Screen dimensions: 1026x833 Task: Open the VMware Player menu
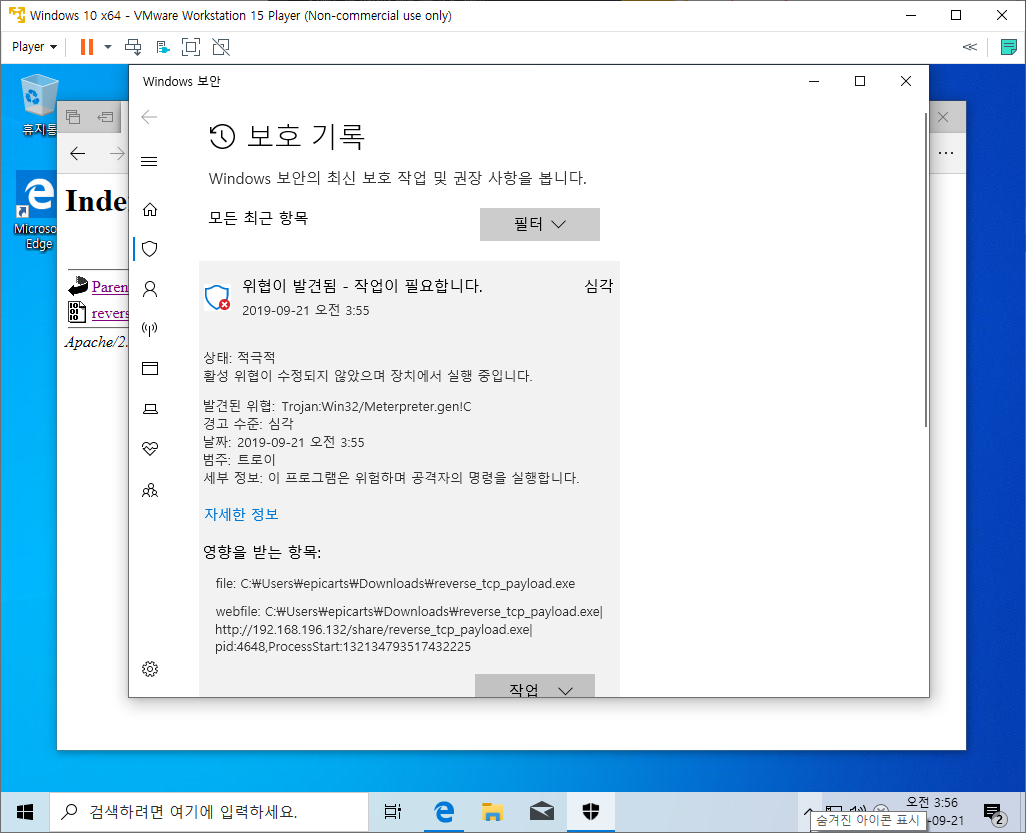point(34,47)
